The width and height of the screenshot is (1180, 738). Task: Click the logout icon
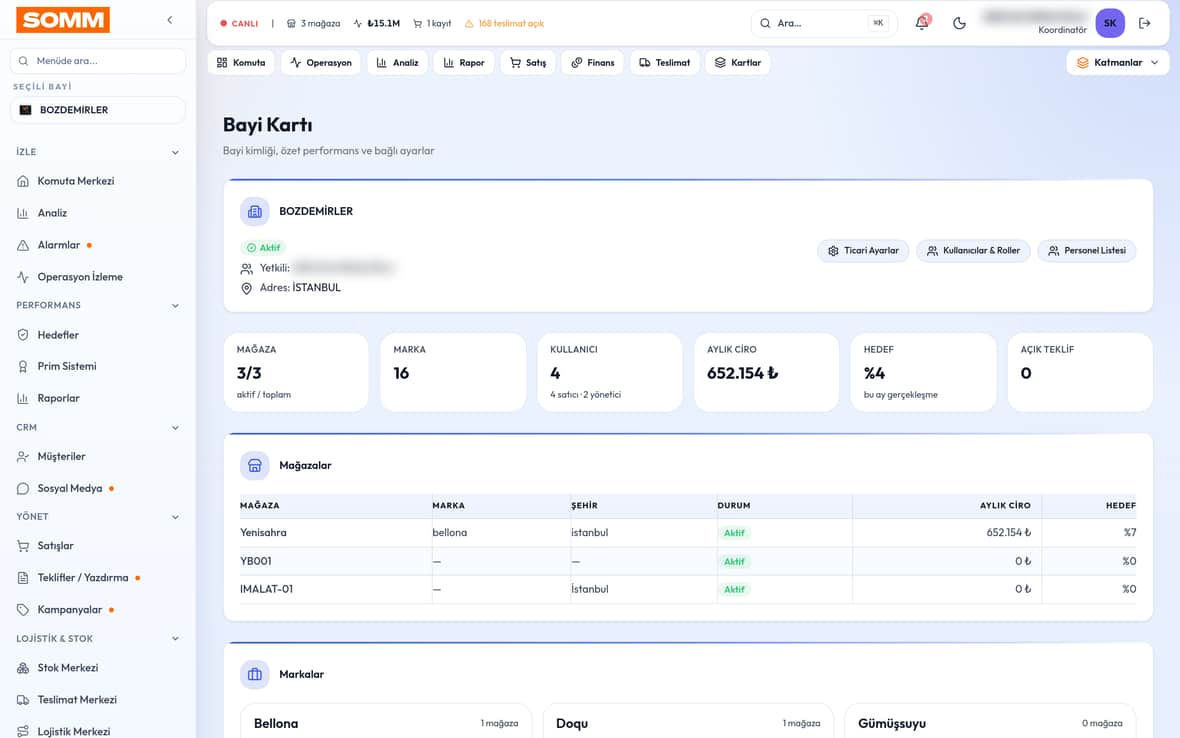(1145, 23)
